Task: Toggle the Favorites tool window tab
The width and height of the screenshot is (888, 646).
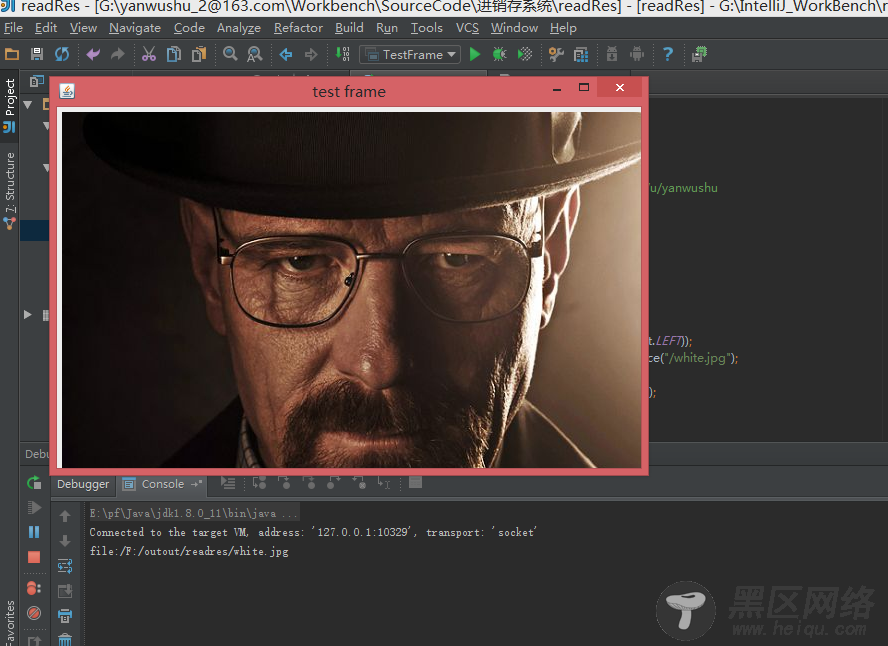Action: [10, 622]
